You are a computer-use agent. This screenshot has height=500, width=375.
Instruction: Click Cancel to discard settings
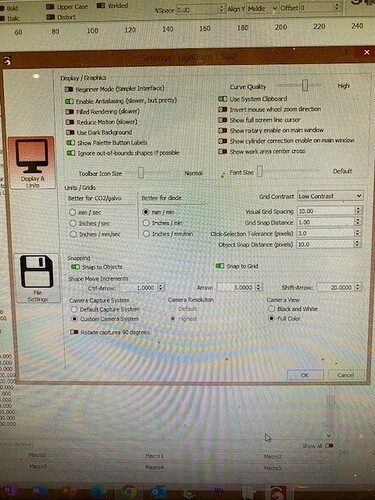click(x=346, y=375)
